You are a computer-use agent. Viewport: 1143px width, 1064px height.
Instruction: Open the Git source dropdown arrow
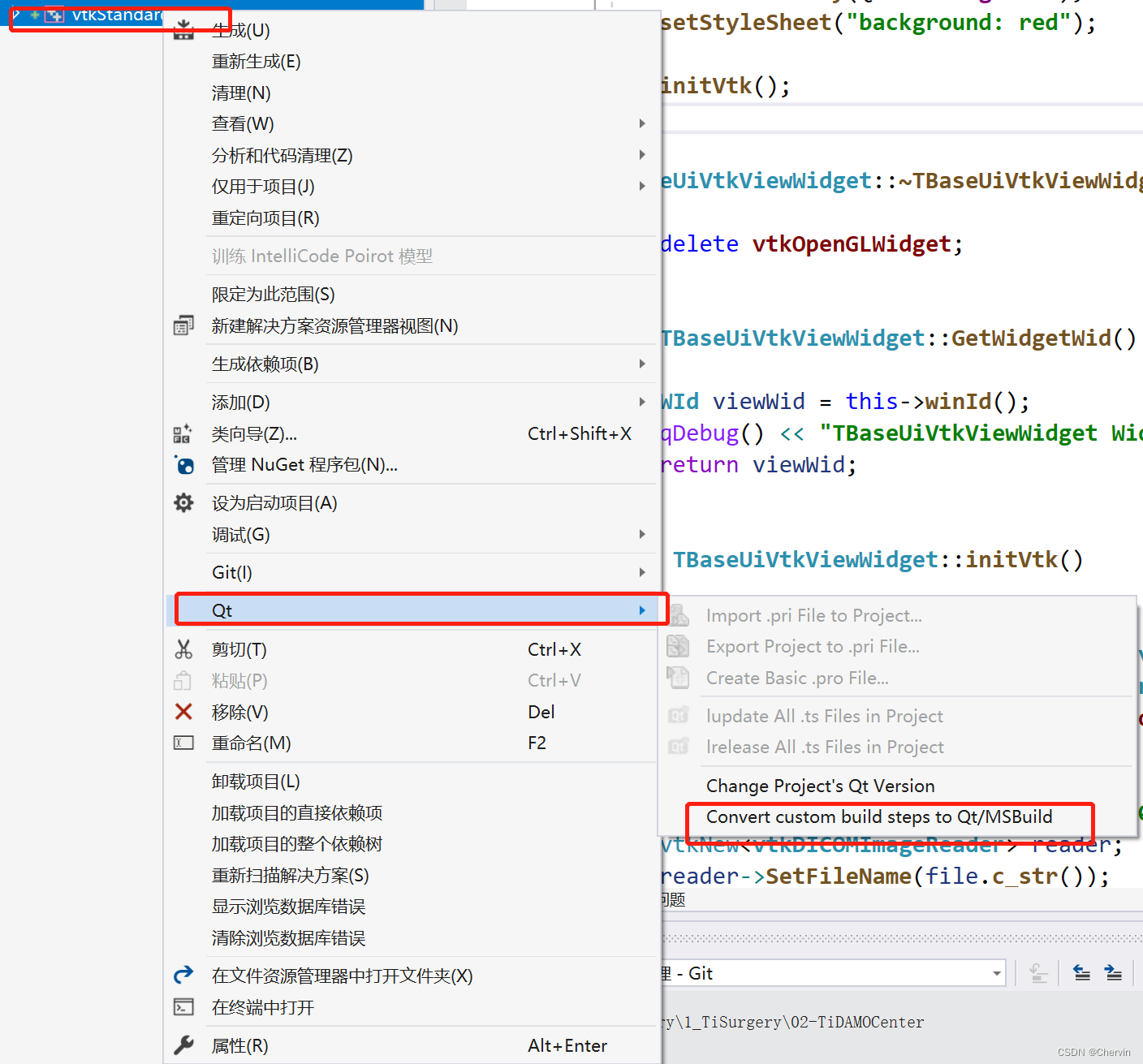pos(997,973)
